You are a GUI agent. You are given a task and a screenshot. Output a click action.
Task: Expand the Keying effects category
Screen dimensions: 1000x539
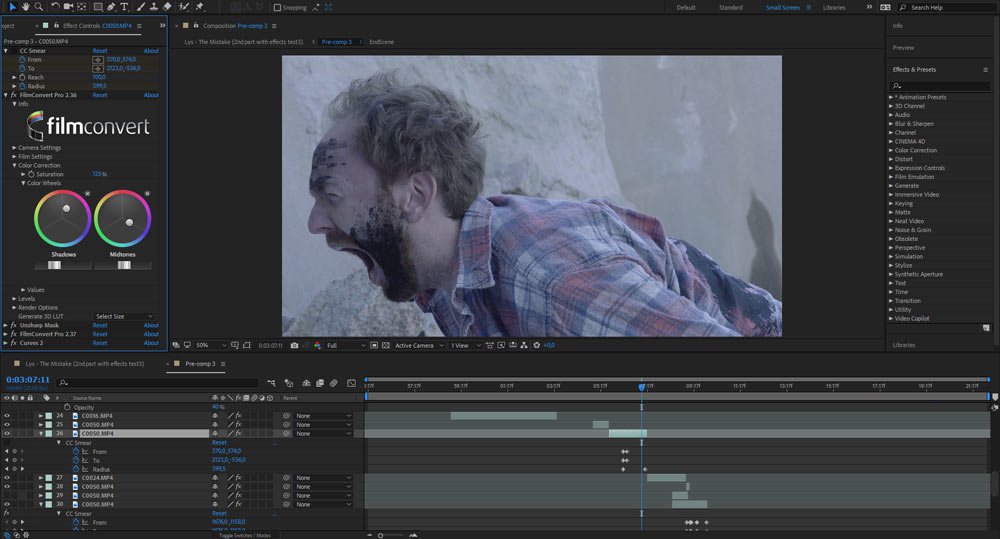tap(891, 203)
